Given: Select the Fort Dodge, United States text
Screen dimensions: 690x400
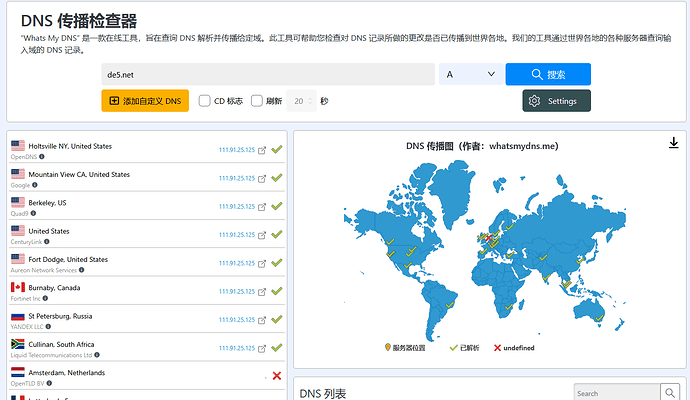Looking at the screenshot, I should point(68,260).
